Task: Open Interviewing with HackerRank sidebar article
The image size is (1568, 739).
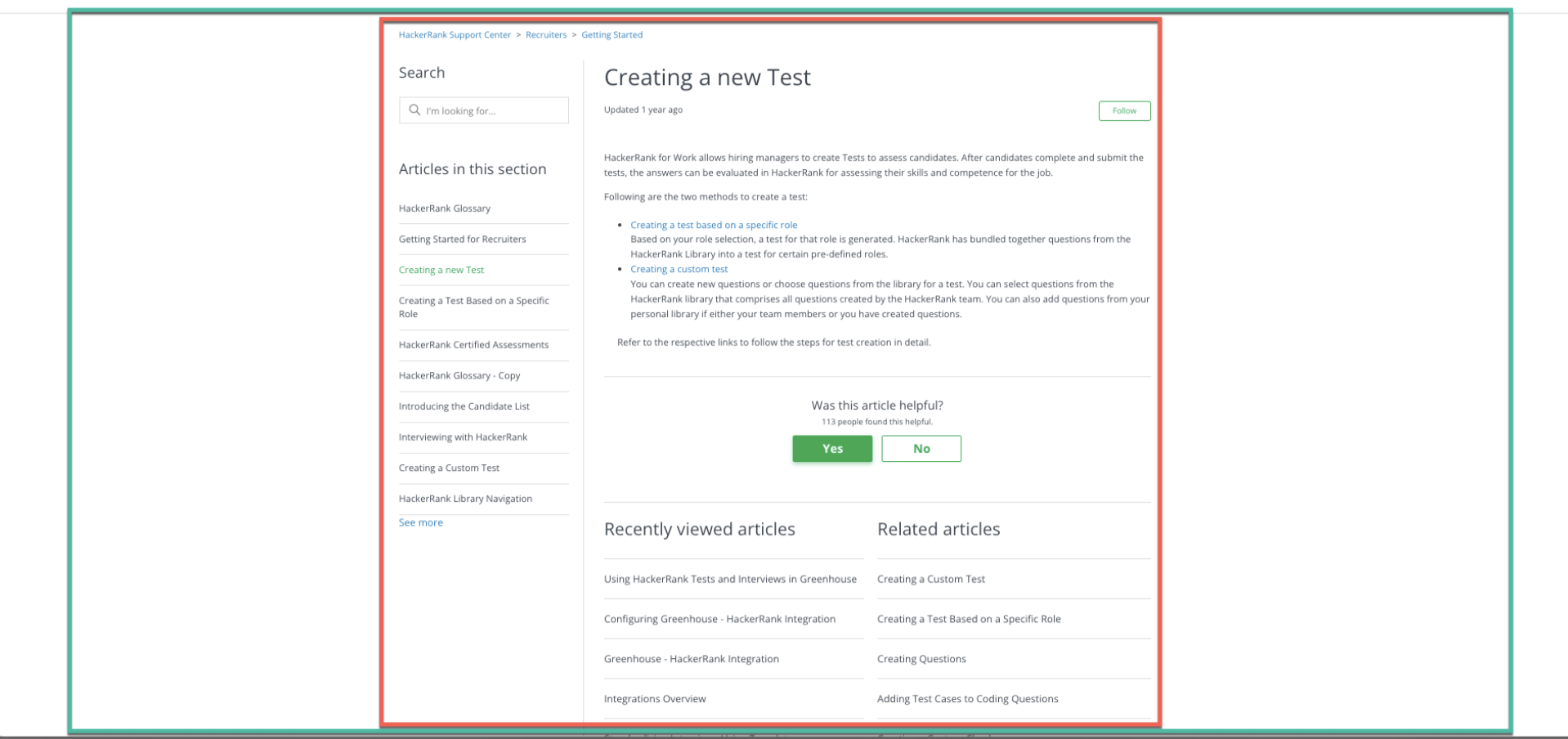Action: pyautogui.click(x=463, y=437)
